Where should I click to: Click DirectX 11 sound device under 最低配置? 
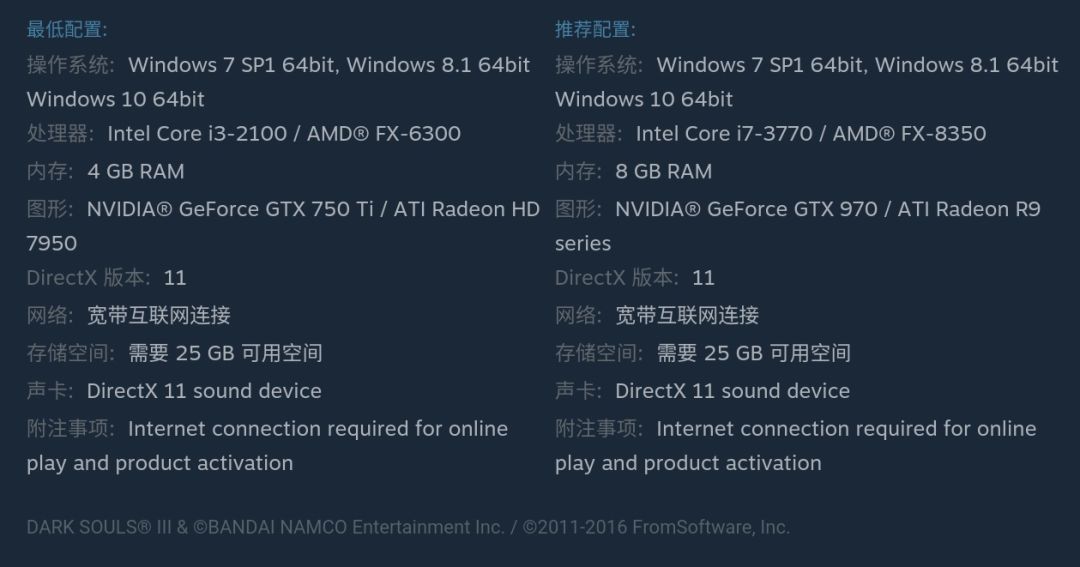[x=204, y=391]
